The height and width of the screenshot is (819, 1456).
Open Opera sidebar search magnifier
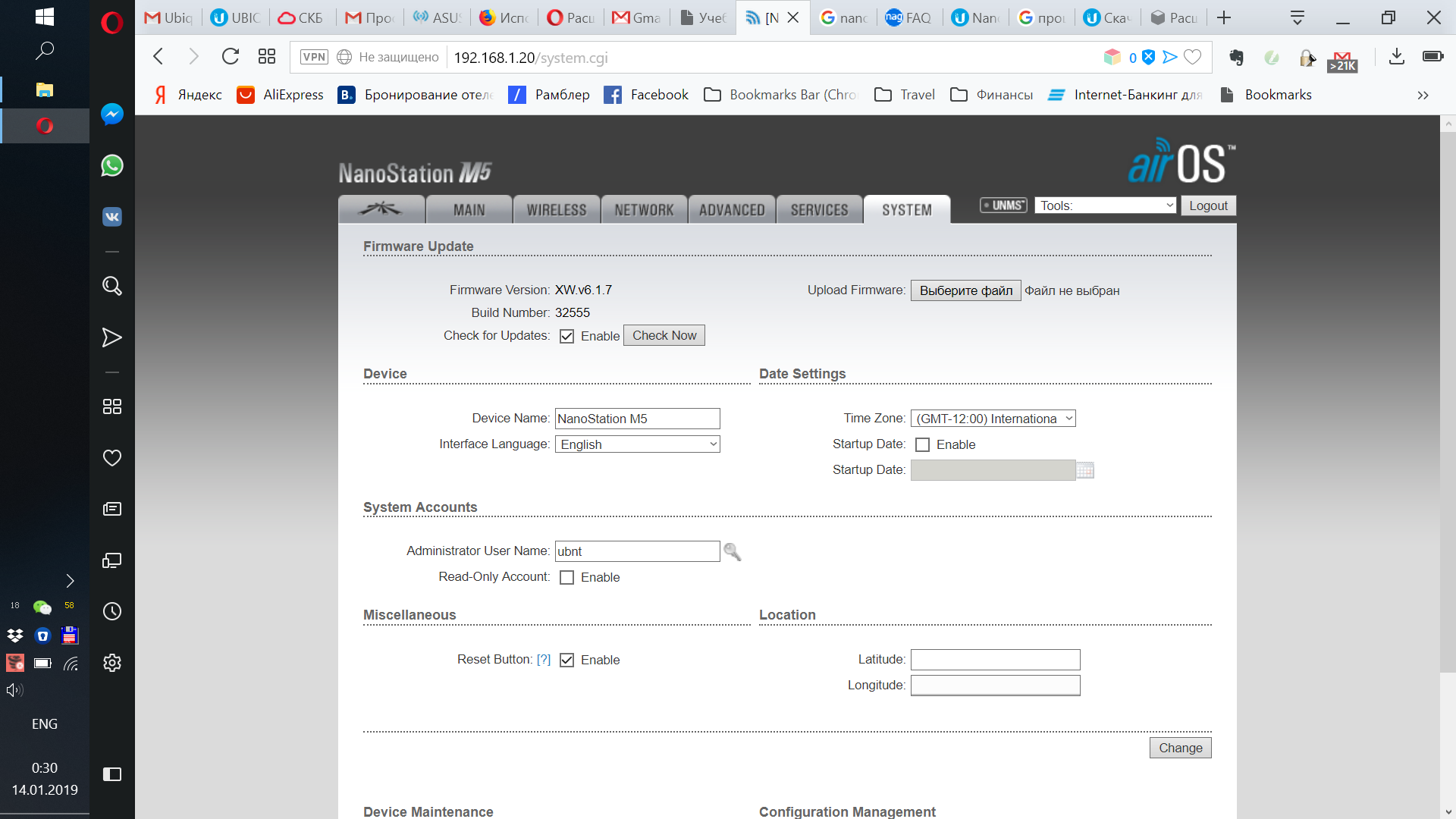[112, 286]
